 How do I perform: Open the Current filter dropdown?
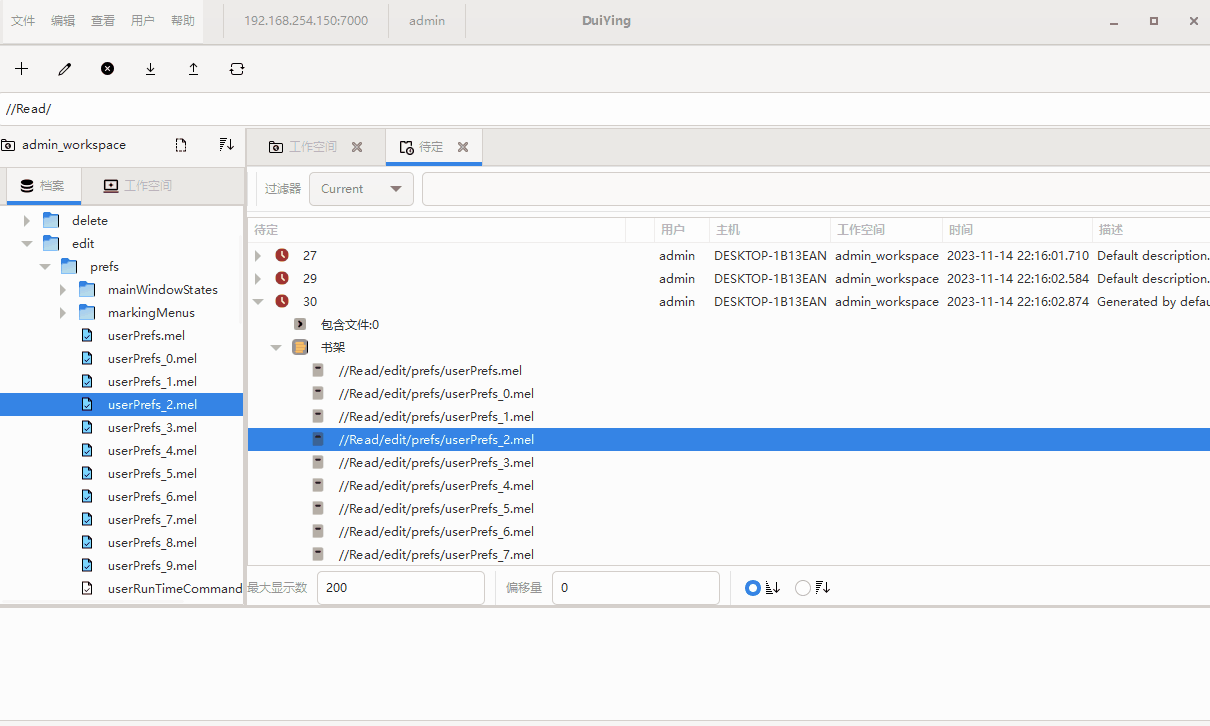(361, 189)
